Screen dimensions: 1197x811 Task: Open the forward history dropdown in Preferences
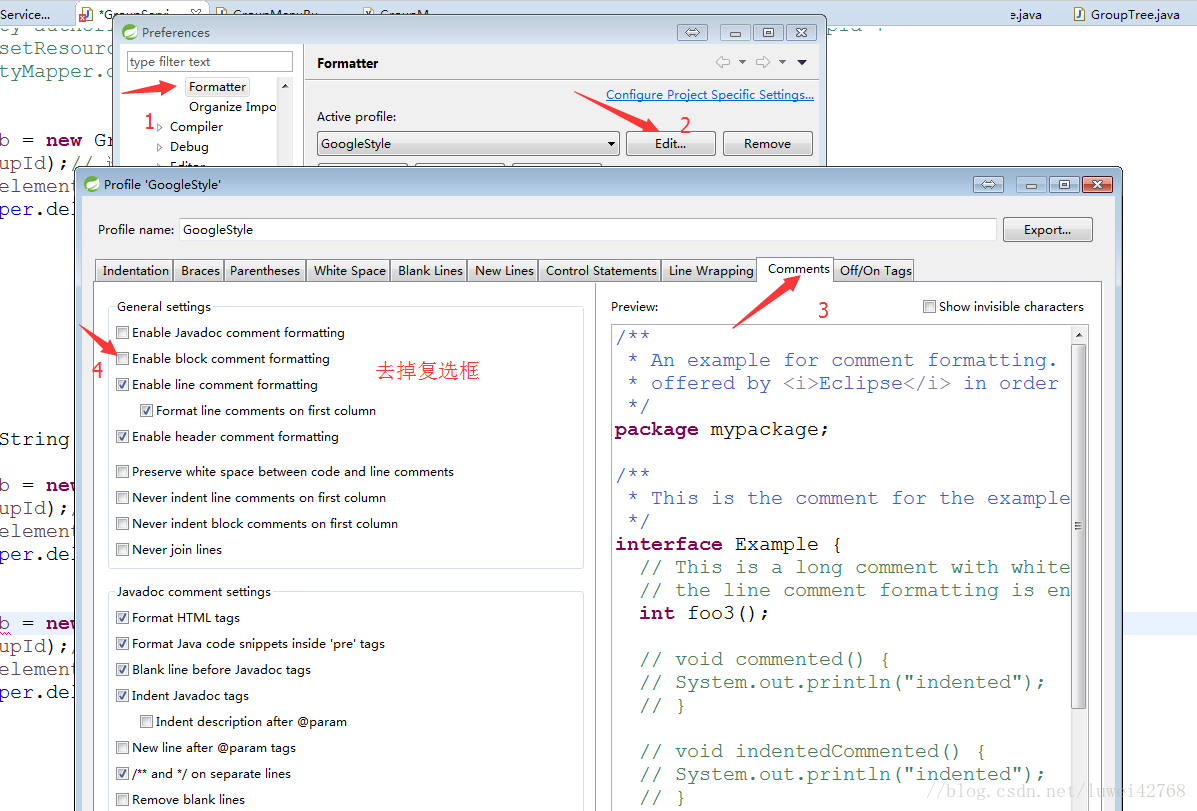782,62
